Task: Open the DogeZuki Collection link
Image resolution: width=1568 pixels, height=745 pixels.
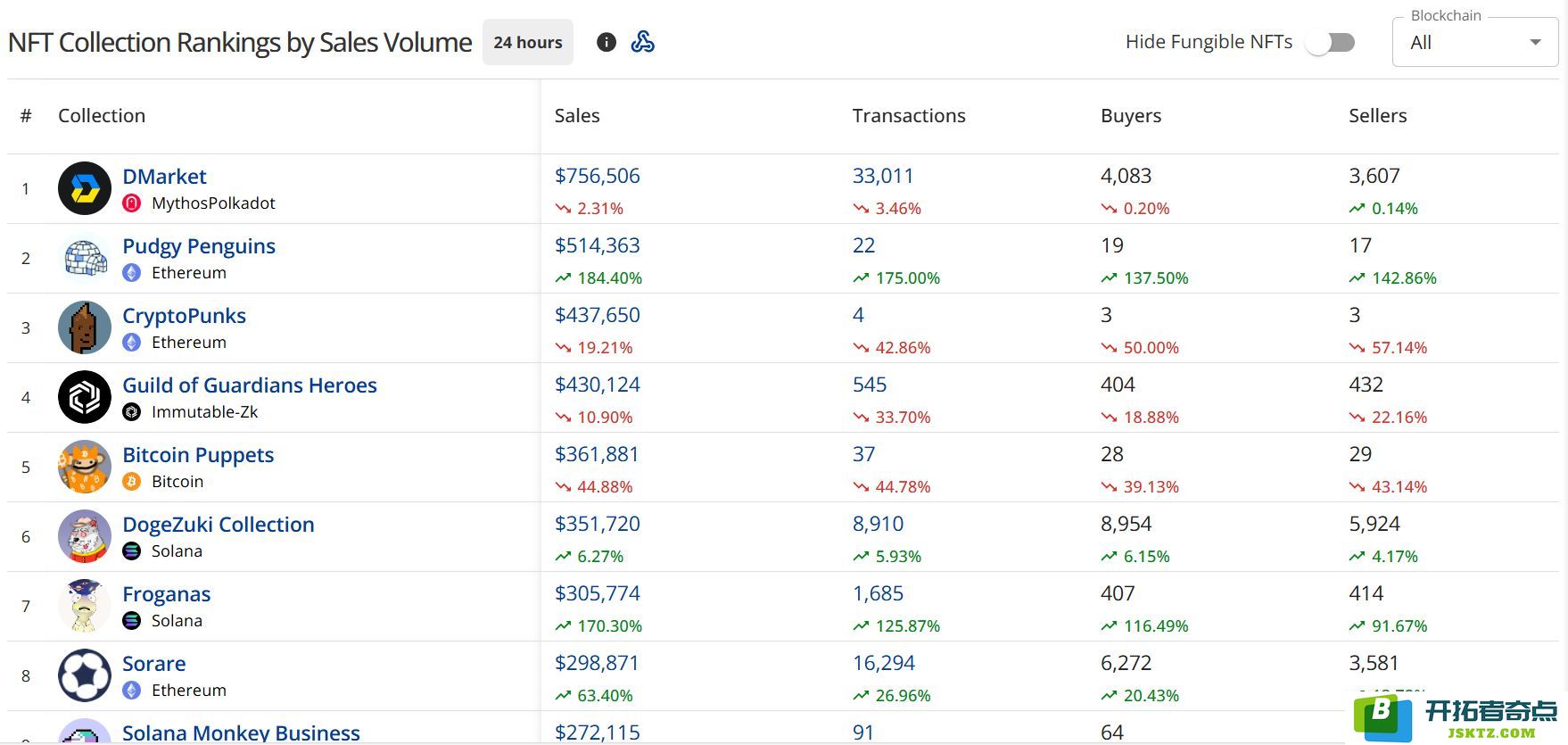Action: click(219, 525)
